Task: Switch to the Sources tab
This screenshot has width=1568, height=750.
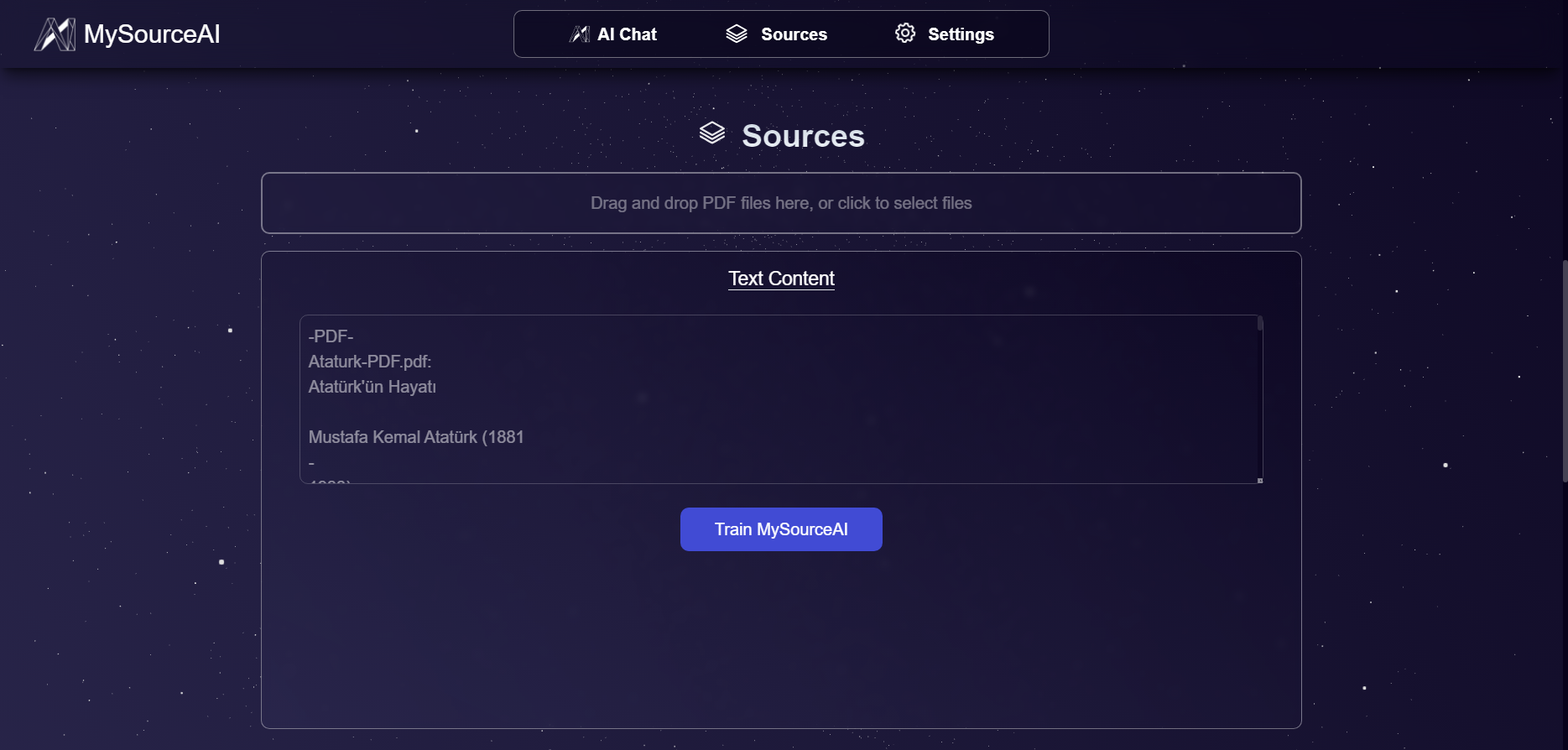Action: click(x=777, y=34)
